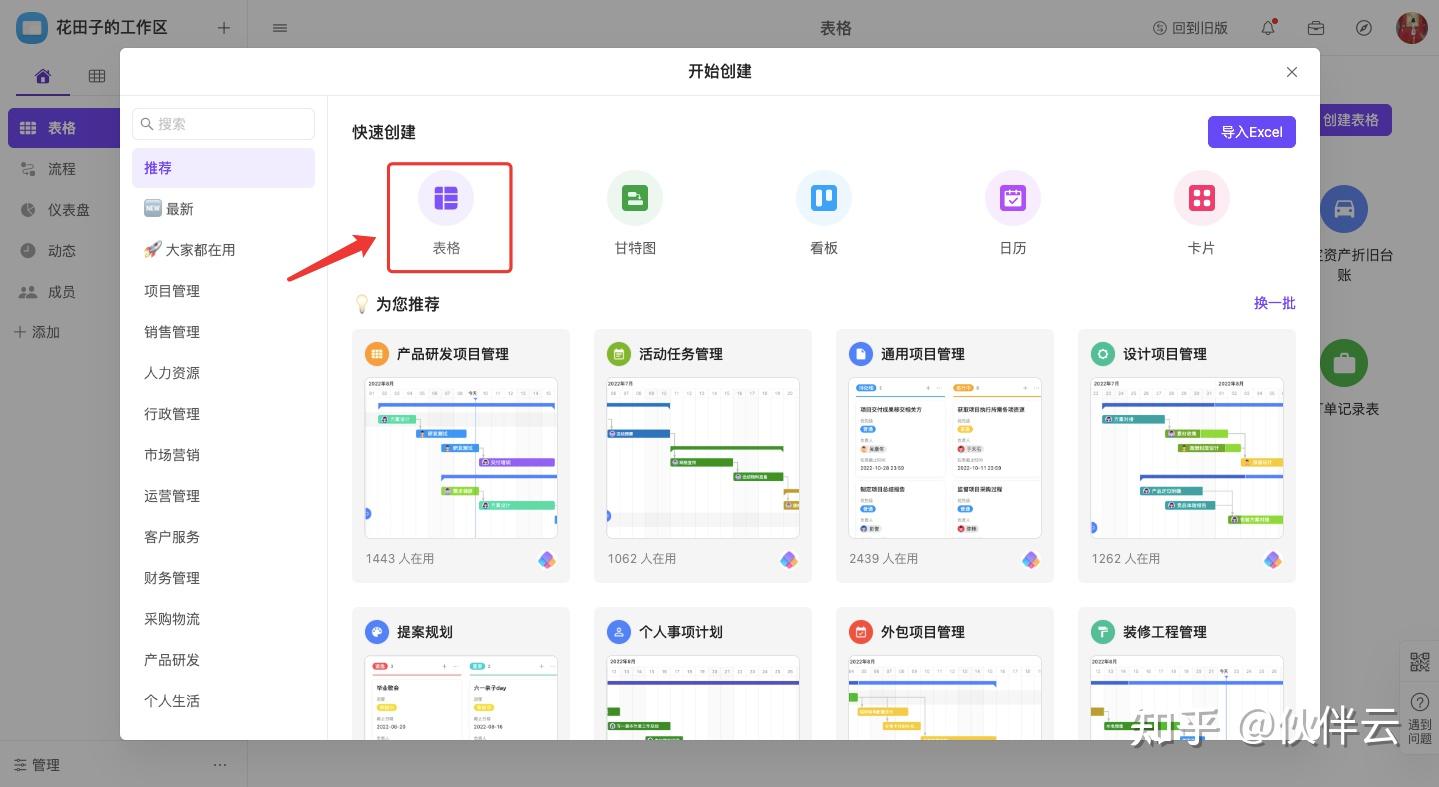Click the 创建表格 button behind the dialog
This screenshot has width=1439, height=787.
click(x=1356, y=120)
